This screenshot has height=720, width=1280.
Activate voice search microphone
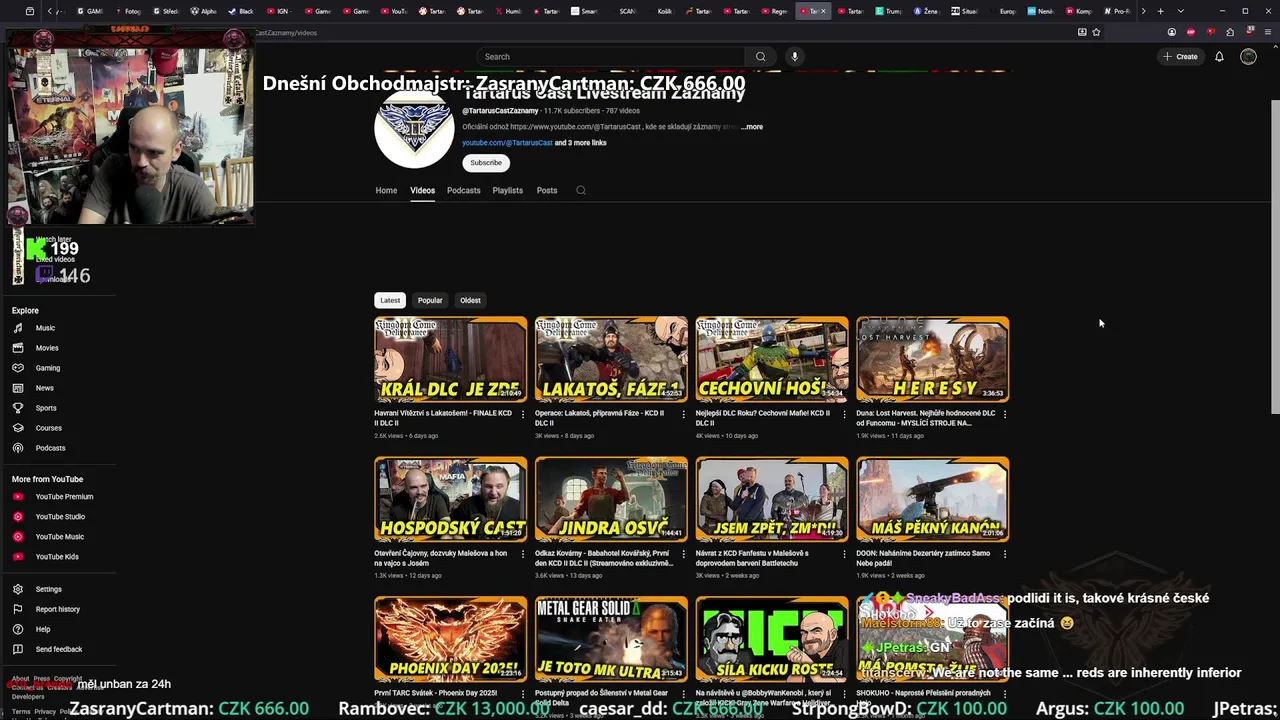click(795, 57)
